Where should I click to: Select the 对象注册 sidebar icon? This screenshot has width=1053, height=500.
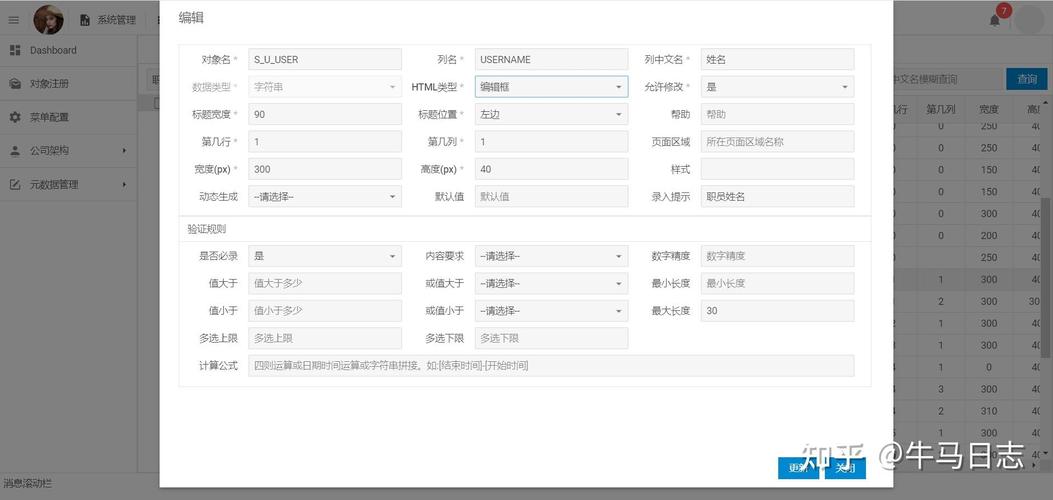(x=15, y=84)
